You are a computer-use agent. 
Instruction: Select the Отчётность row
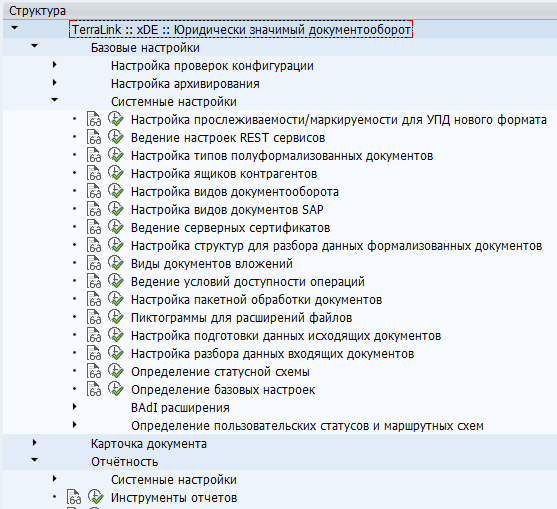pos(280,462)
